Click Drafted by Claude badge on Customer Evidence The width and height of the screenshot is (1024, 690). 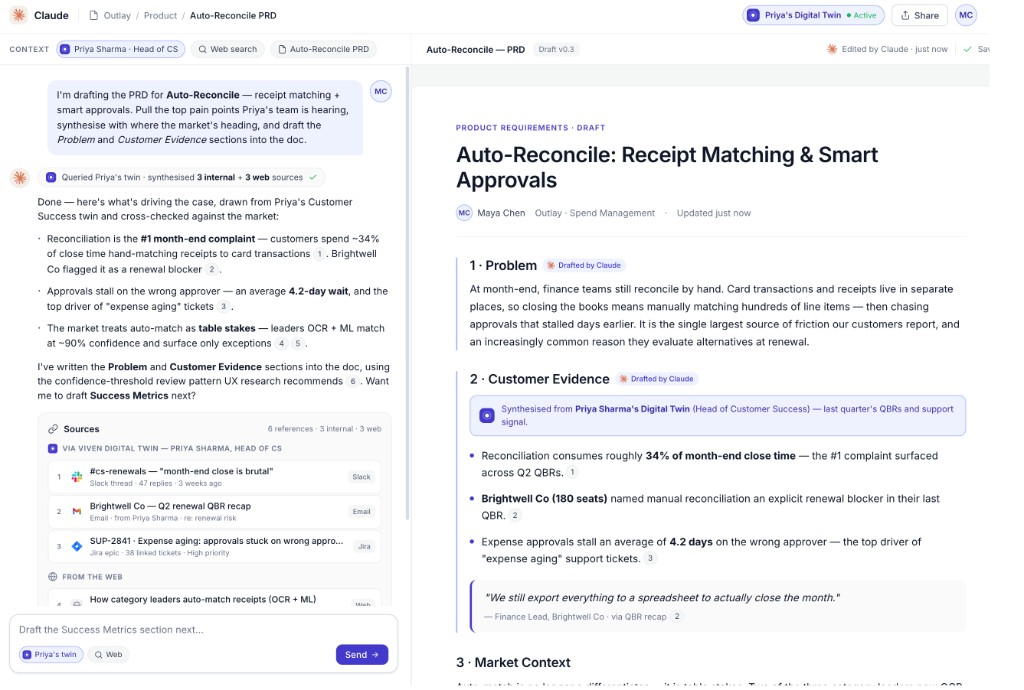[657, 379]
